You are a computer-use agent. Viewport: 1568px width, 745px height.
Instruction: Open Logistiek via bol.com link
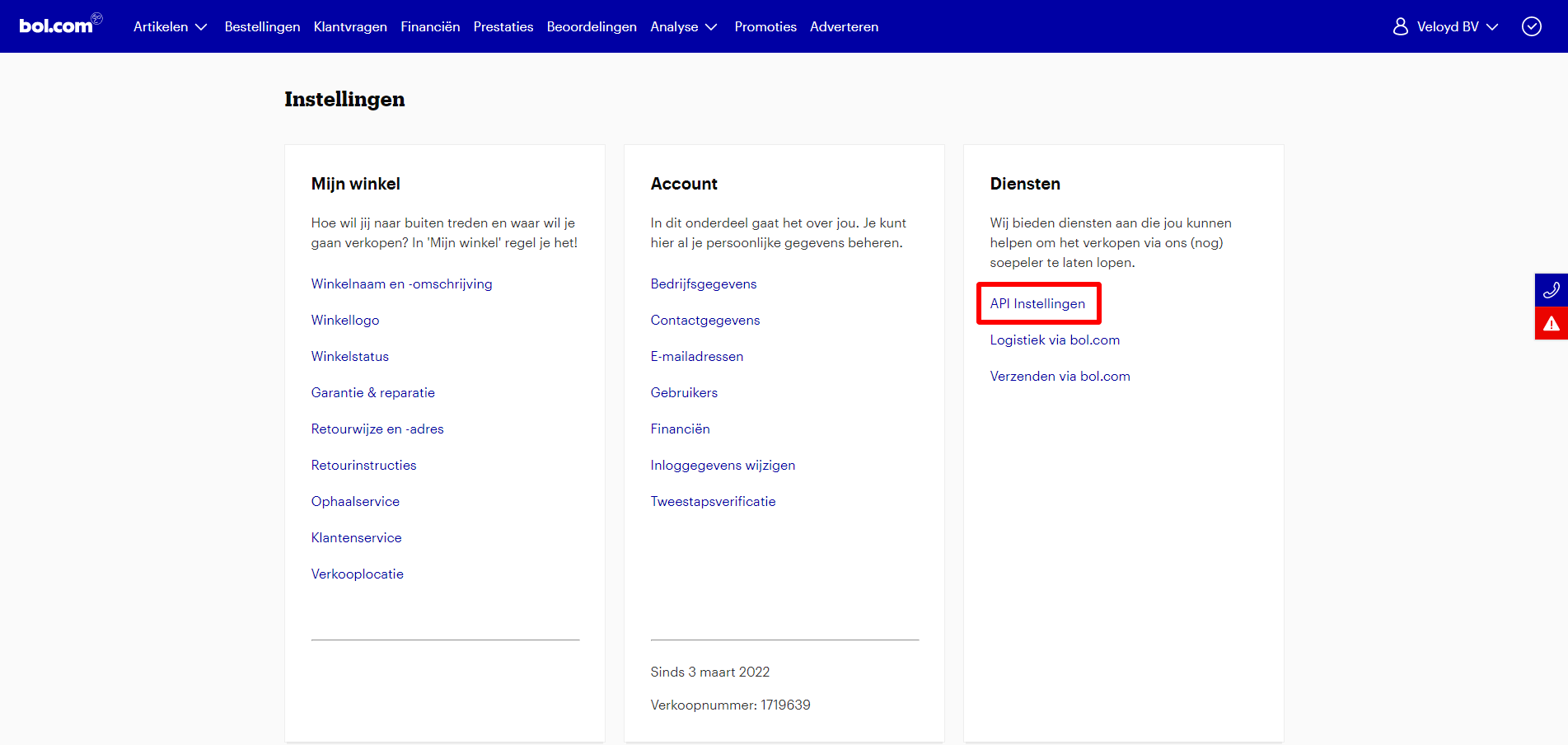pyautogui.click(x=1055, y=340)
